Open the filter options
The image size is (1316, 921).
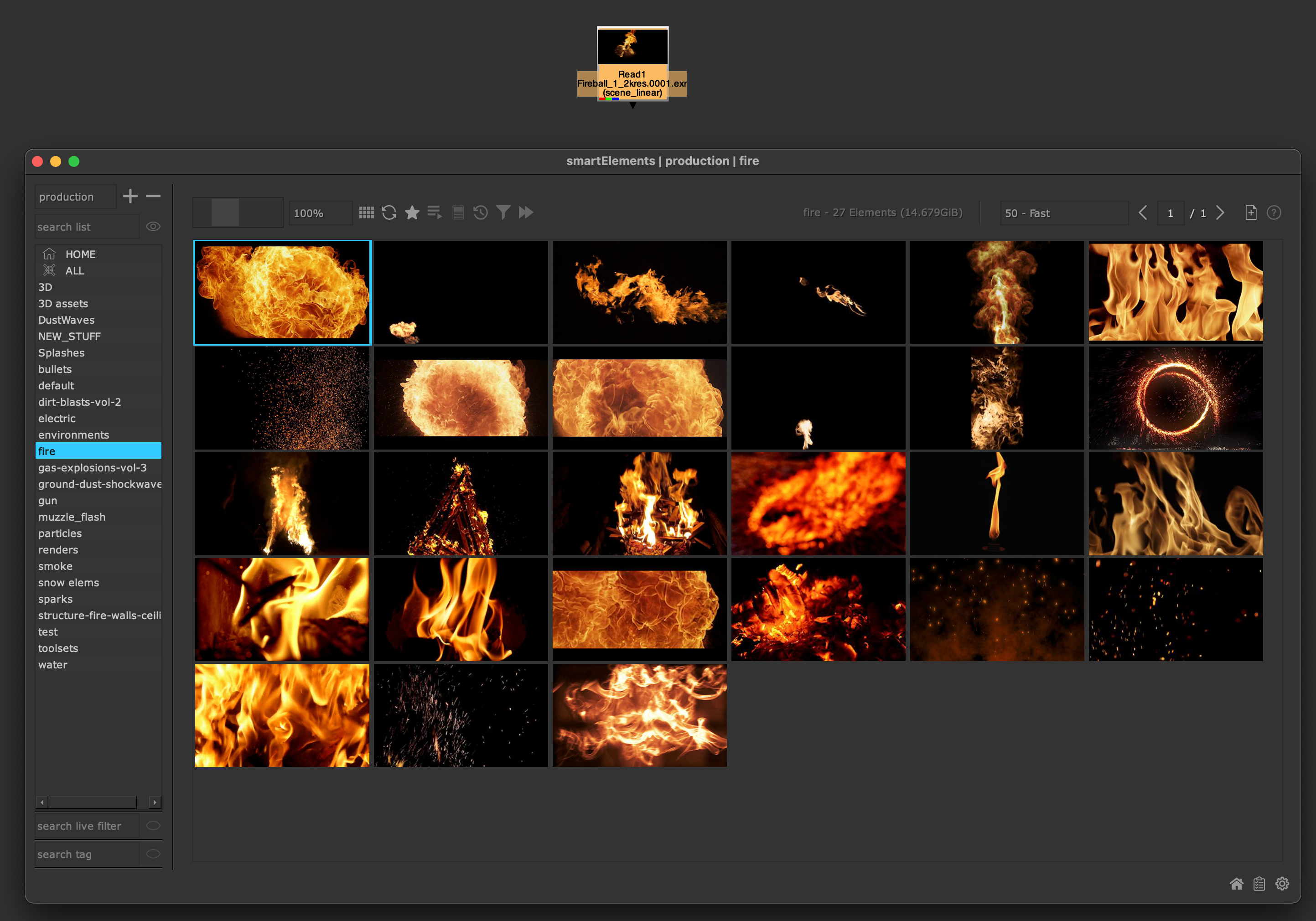click(x=503, y=212)
